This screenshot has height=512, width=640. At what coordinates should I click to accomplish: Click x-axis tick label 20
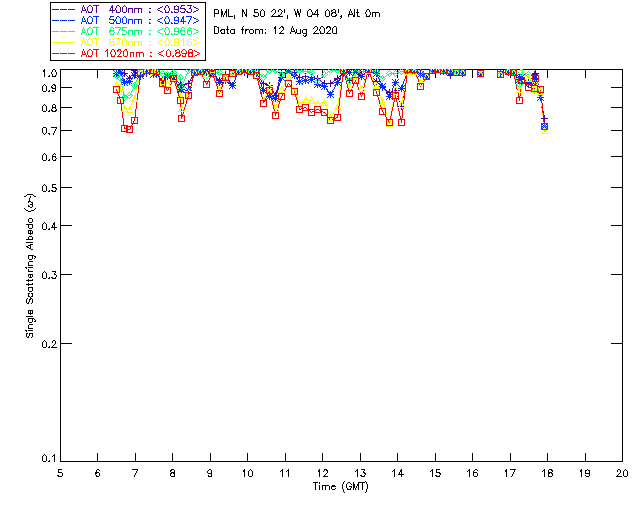tap(622, 474)
